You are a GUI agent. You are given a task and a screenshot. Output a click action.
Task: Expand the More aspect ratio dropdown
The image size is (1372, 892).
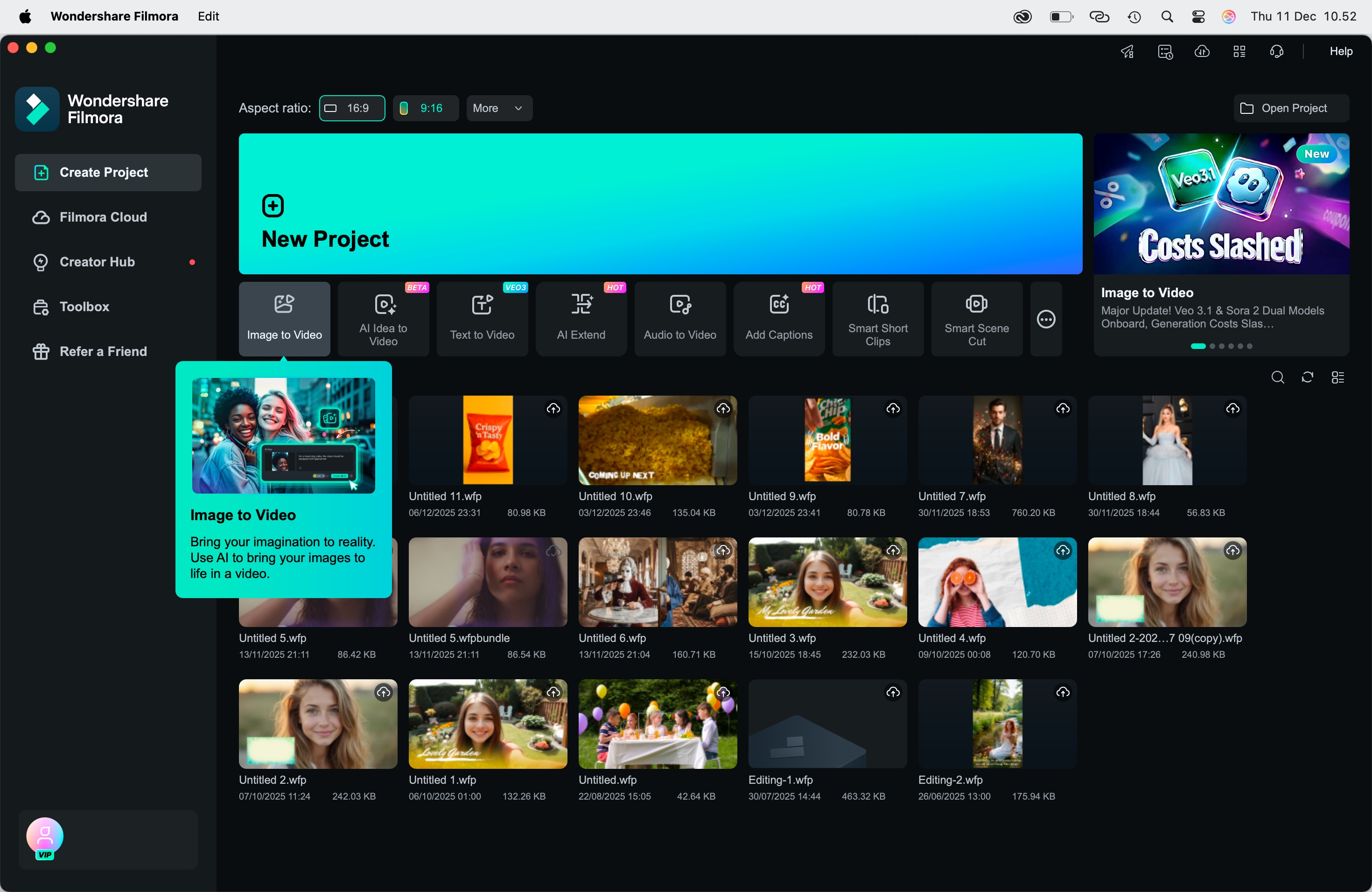[x=499, y=108]
